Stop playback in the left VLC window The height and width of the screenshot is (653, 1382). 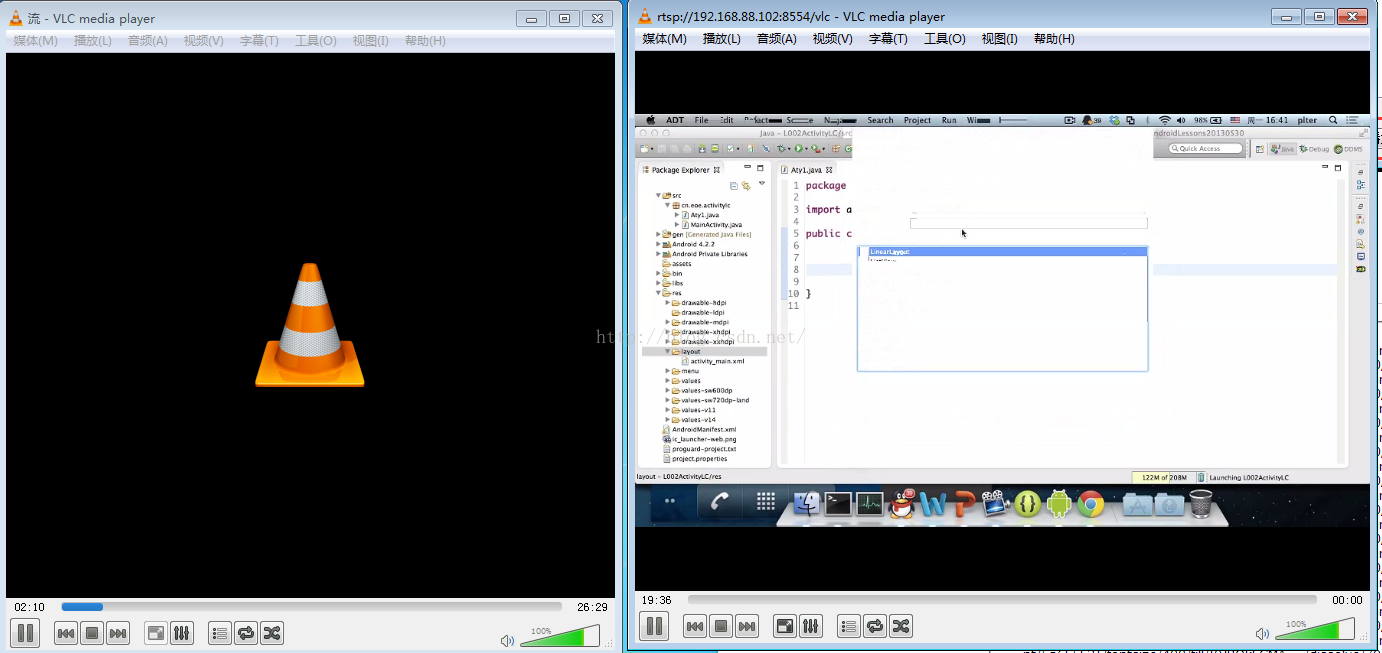(92, 633)
